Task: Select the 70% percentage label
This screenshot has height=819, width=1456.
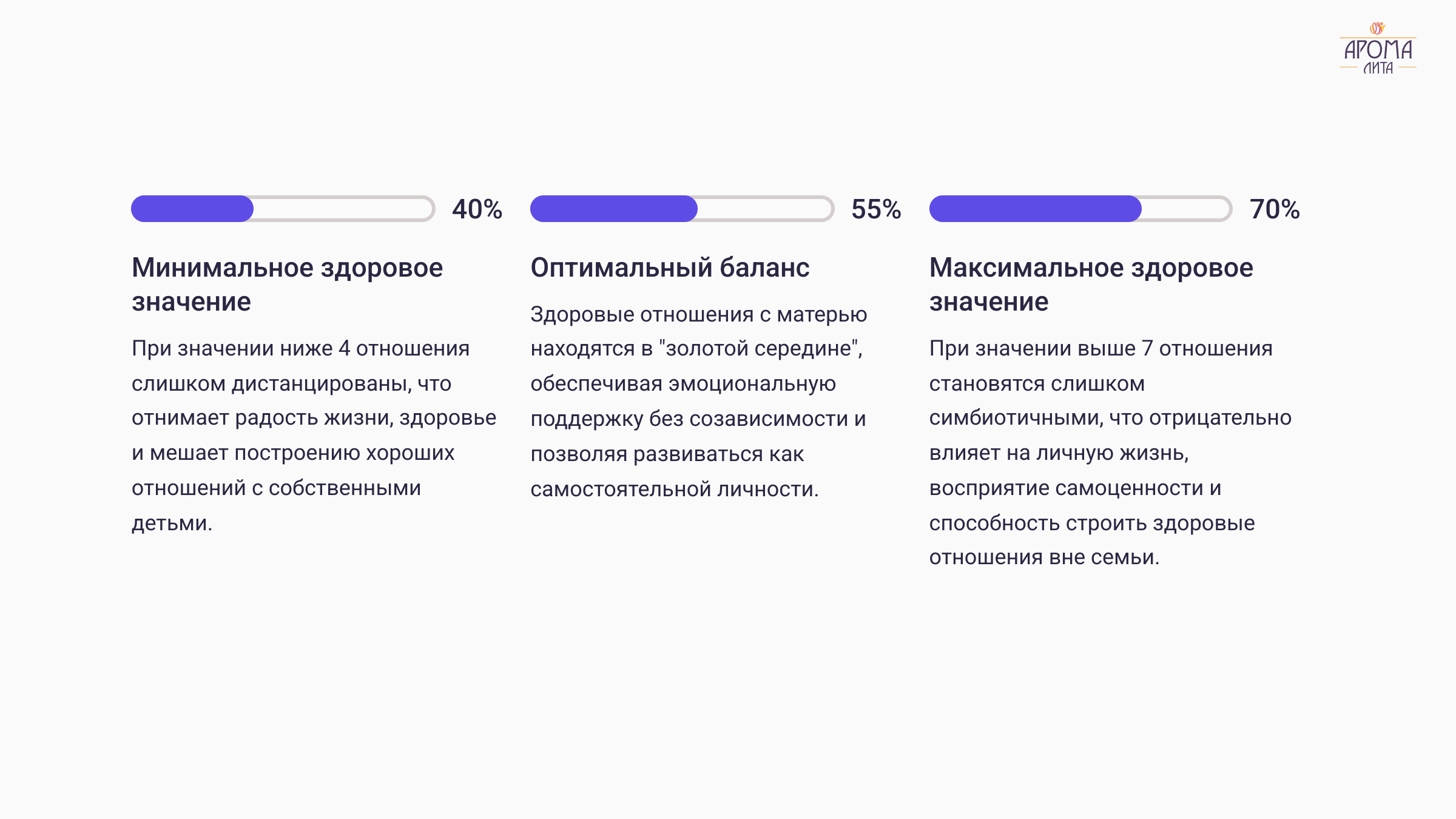Action: coord(1275,209)
